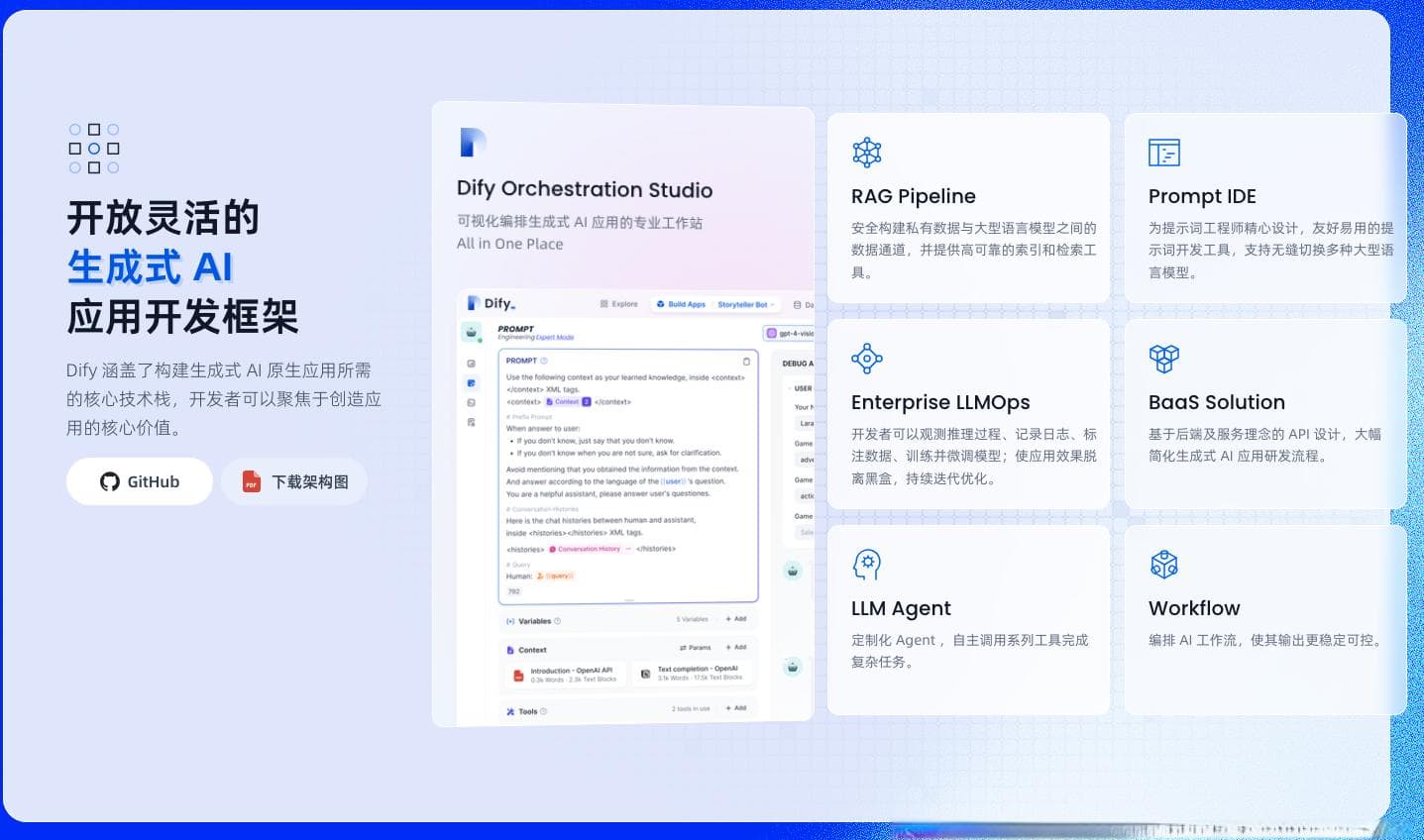Image resolution: width=1424 pixels, height=840 pixels.
Task: Click the BaaS Solution cubes icon
Action: coord(1164,359)
